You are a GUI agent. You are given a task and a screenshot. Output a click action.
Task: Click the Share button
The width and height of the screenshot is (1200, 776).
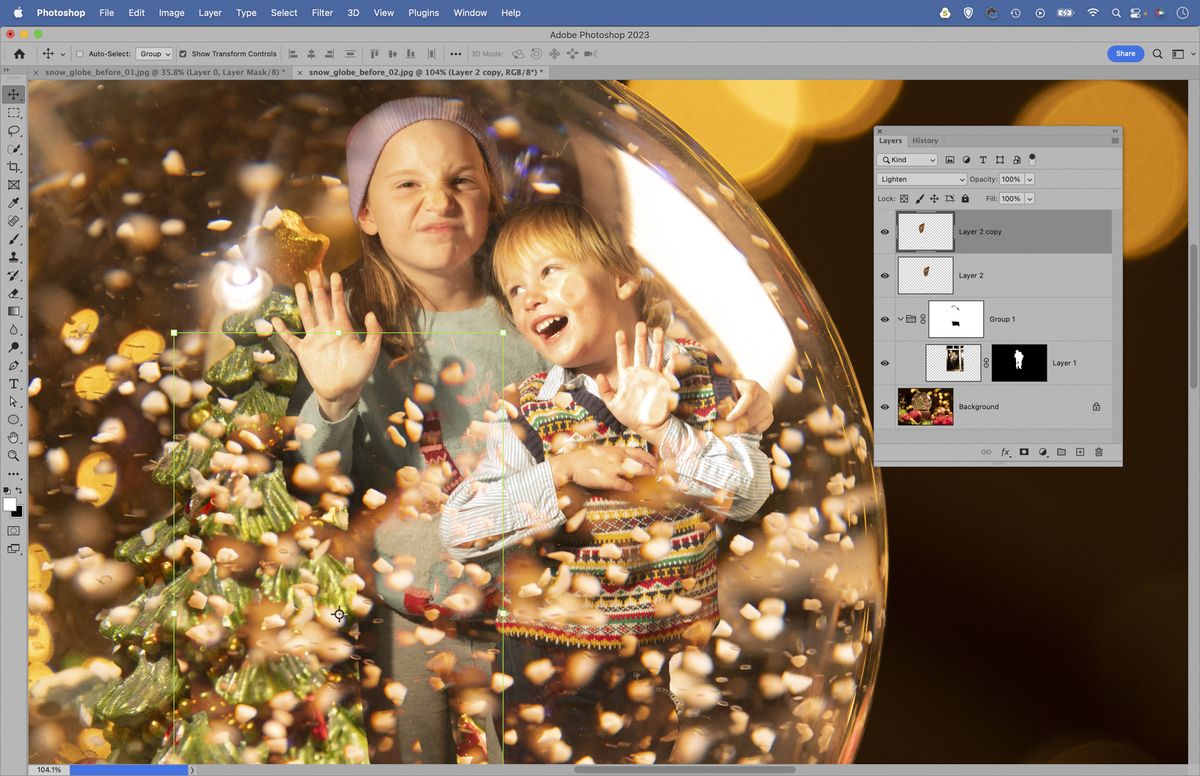tap(1124, 53)
